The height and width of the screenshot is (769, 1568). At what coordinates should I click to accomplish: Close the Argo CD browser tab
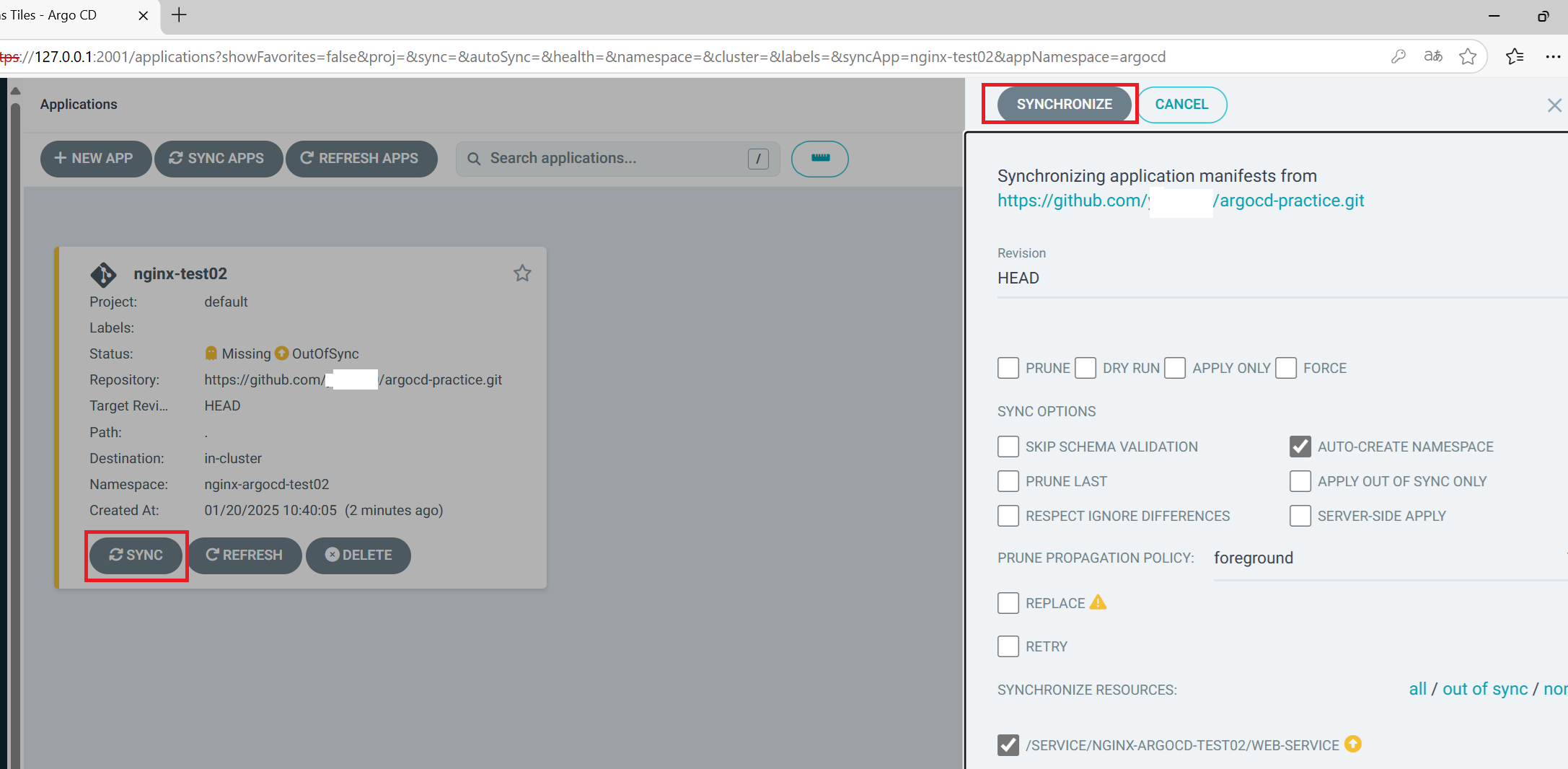143,15
